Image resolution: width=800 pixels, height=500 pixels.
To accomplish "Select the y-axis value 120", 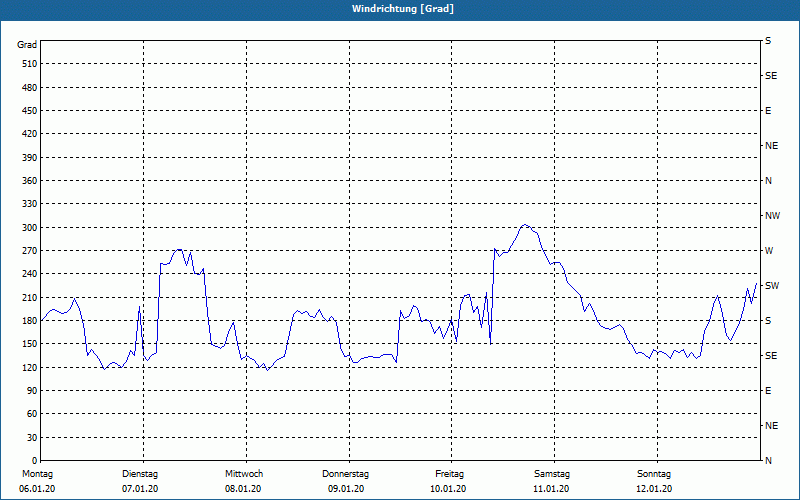I will pyautogui.click(x=29, y=368).
